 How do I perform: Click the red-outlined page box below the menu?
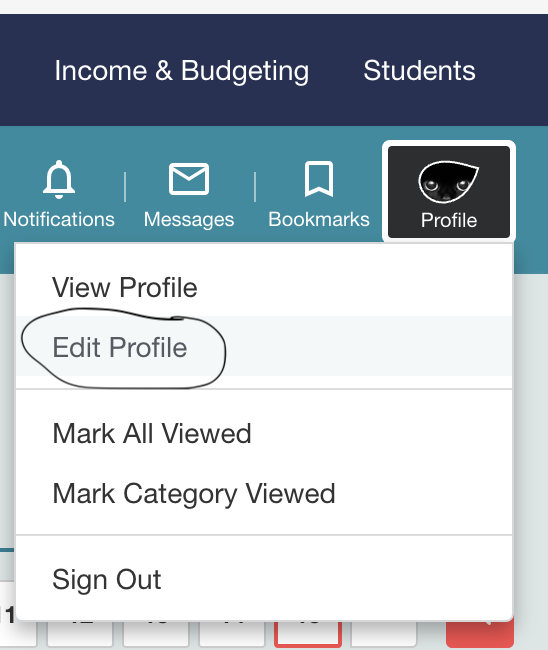pos(308,633)
